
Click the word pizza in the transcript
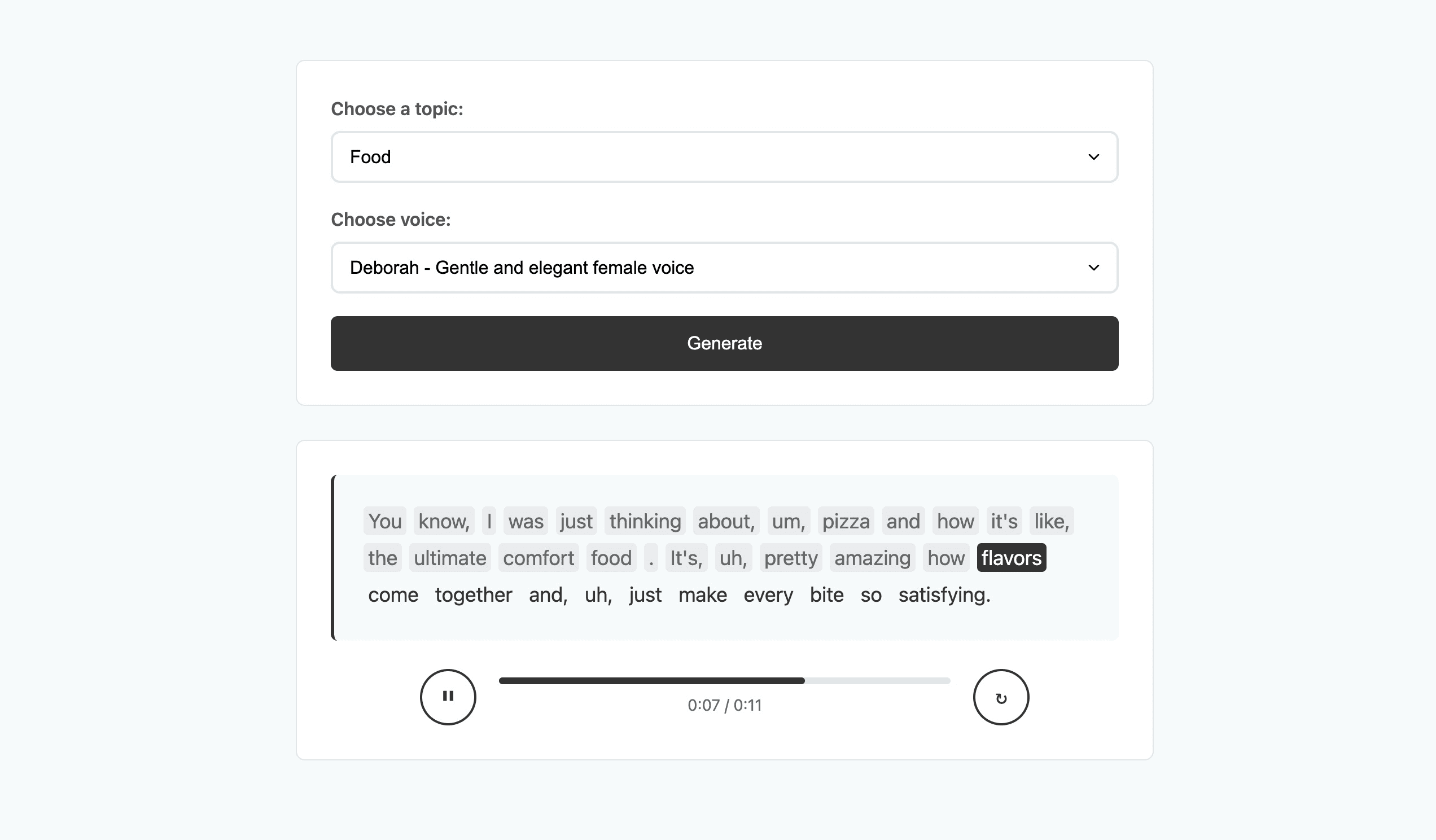point(847,520)
